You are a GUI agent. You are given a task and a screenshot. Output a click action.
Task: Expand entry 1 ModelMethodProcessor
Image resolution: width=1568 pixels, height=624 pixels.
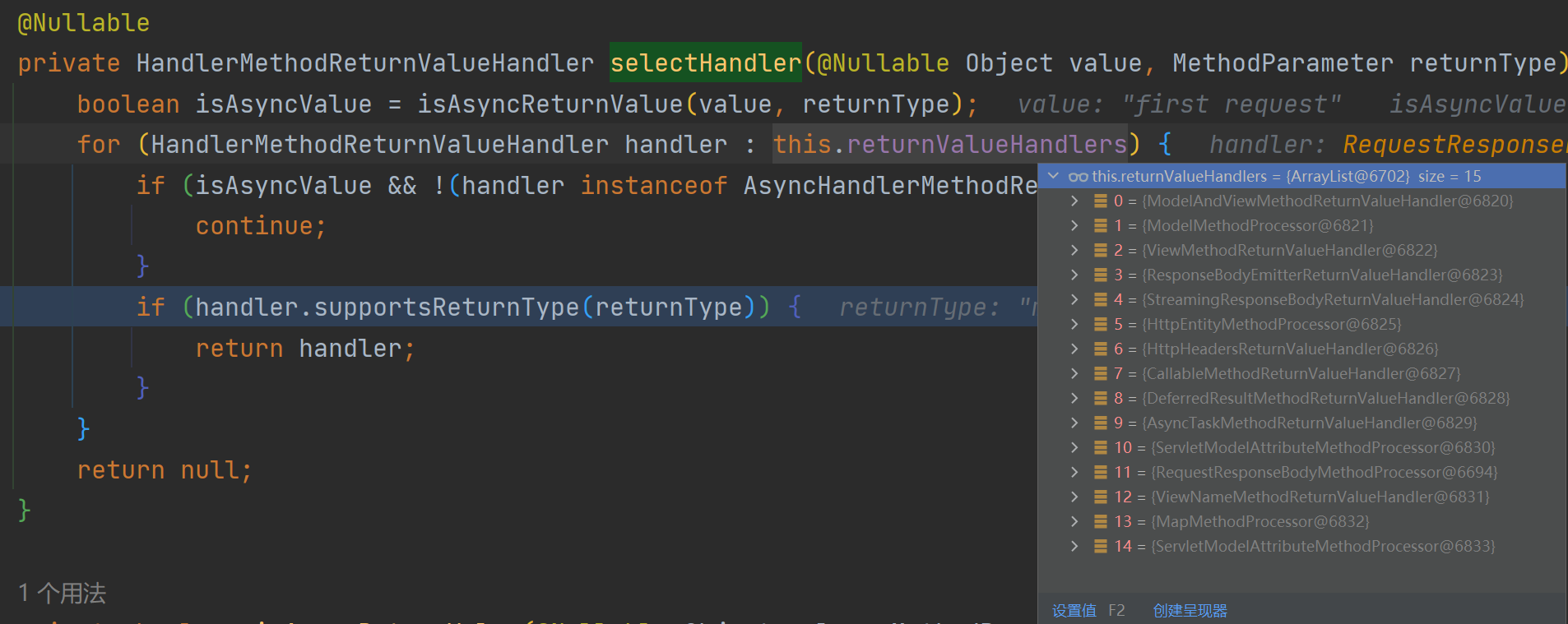pyautogui.click(x=1074, y=225)
